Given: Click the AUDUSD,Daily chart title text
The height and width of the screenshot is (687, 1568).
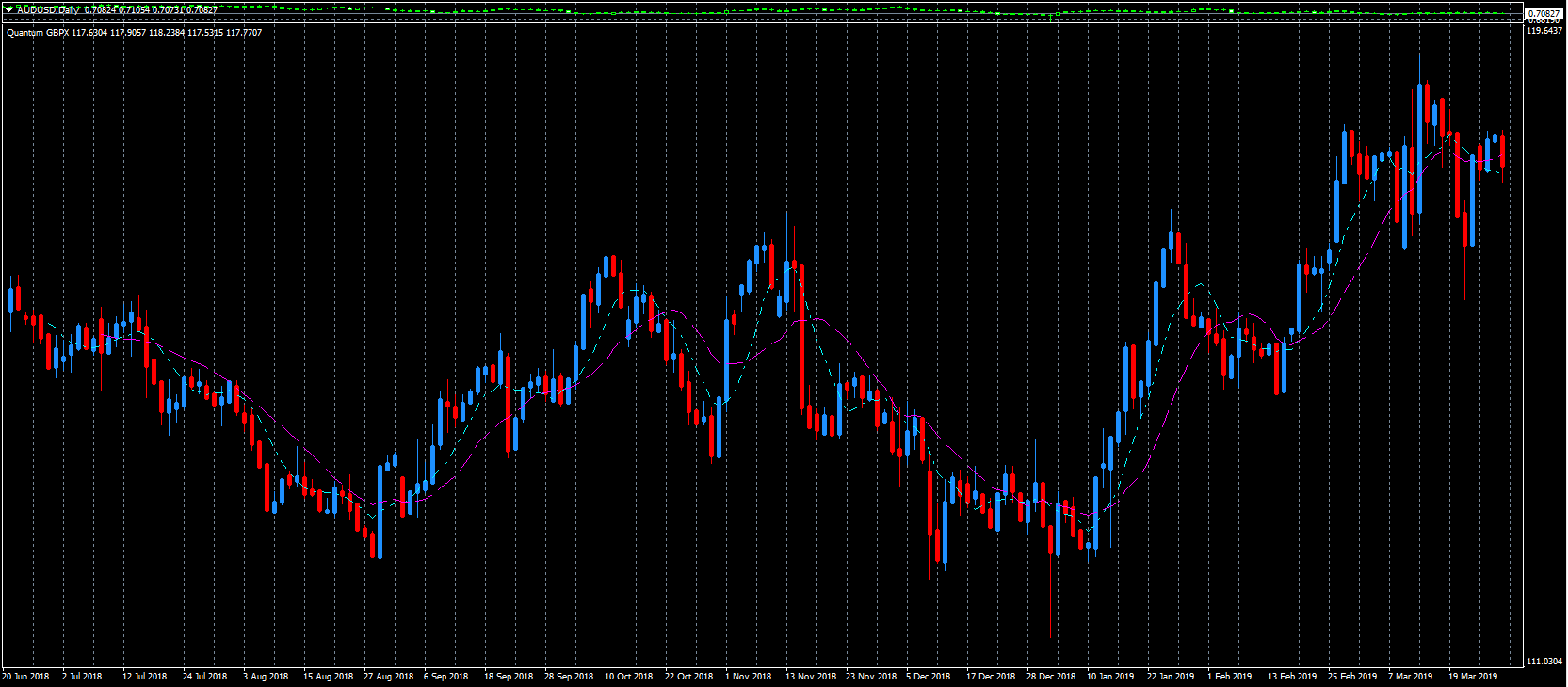Looking at the screenshot, I should pyautogui.click(x=48, y=10).
